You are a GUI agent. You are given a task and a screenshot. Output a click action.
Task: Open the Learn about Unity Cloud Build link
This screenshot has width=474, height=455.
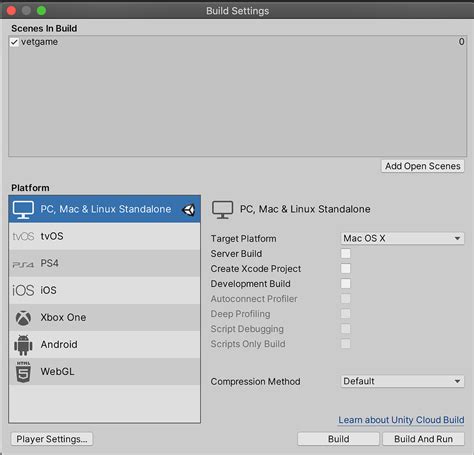(401, 420)
